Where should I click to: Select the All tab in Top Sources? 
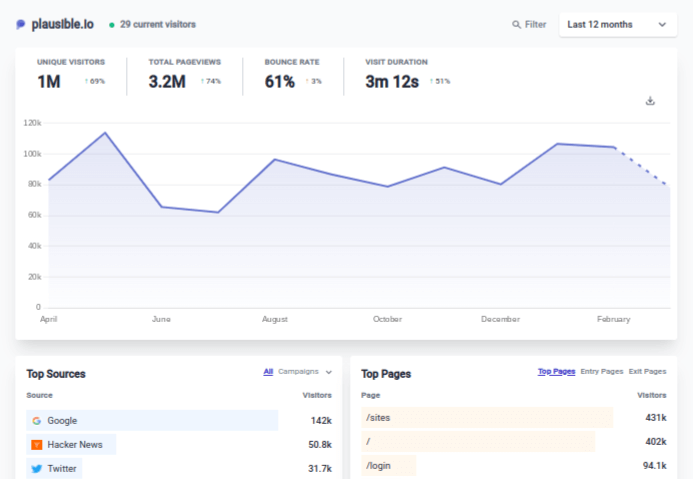click(x=268, y=372)
